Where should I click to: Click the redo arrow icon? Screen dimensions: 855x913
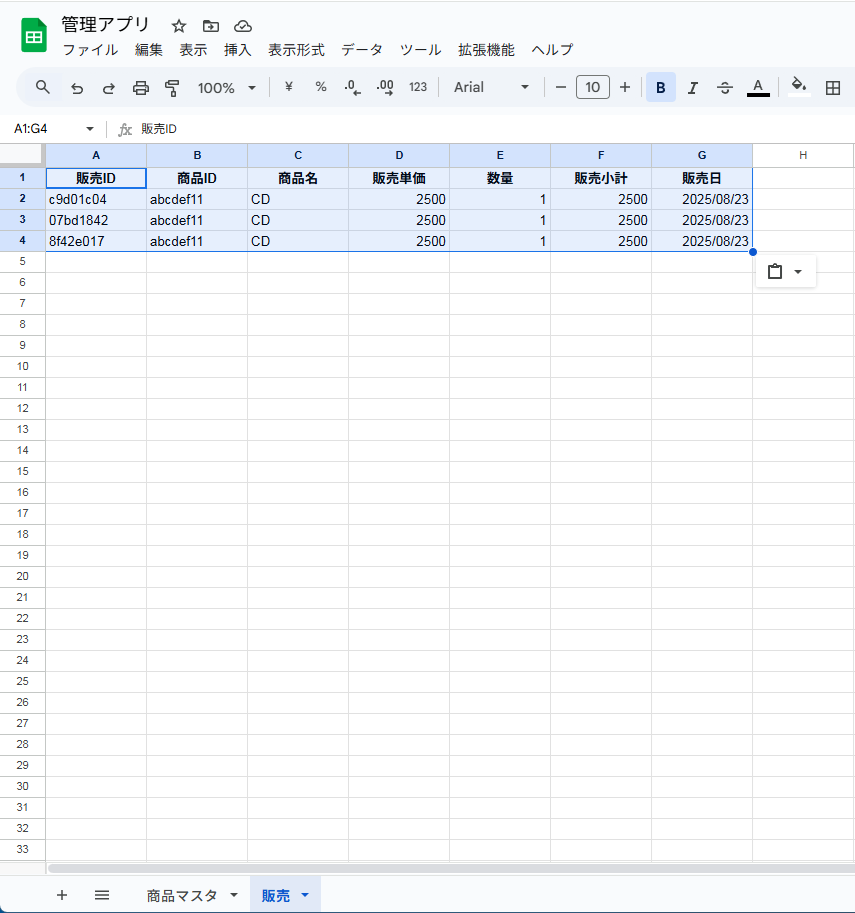click(x=108, y=88)
